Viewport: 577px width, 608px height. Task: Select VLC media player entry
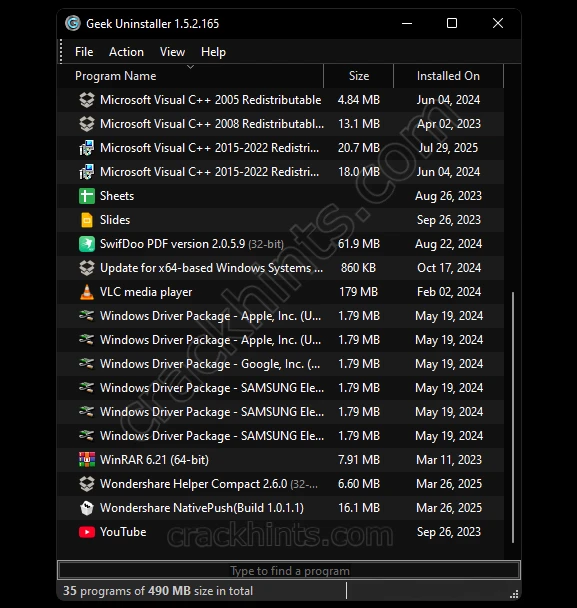point(281,292)
